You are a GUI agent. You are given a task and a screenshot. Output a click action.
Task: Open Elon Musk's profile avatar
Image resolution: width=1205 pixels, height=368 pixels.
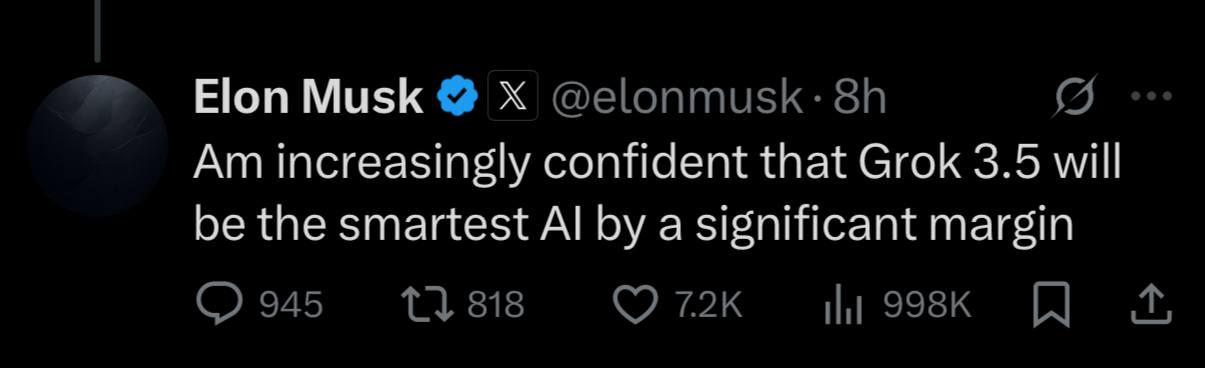click(x=98, y=143)
